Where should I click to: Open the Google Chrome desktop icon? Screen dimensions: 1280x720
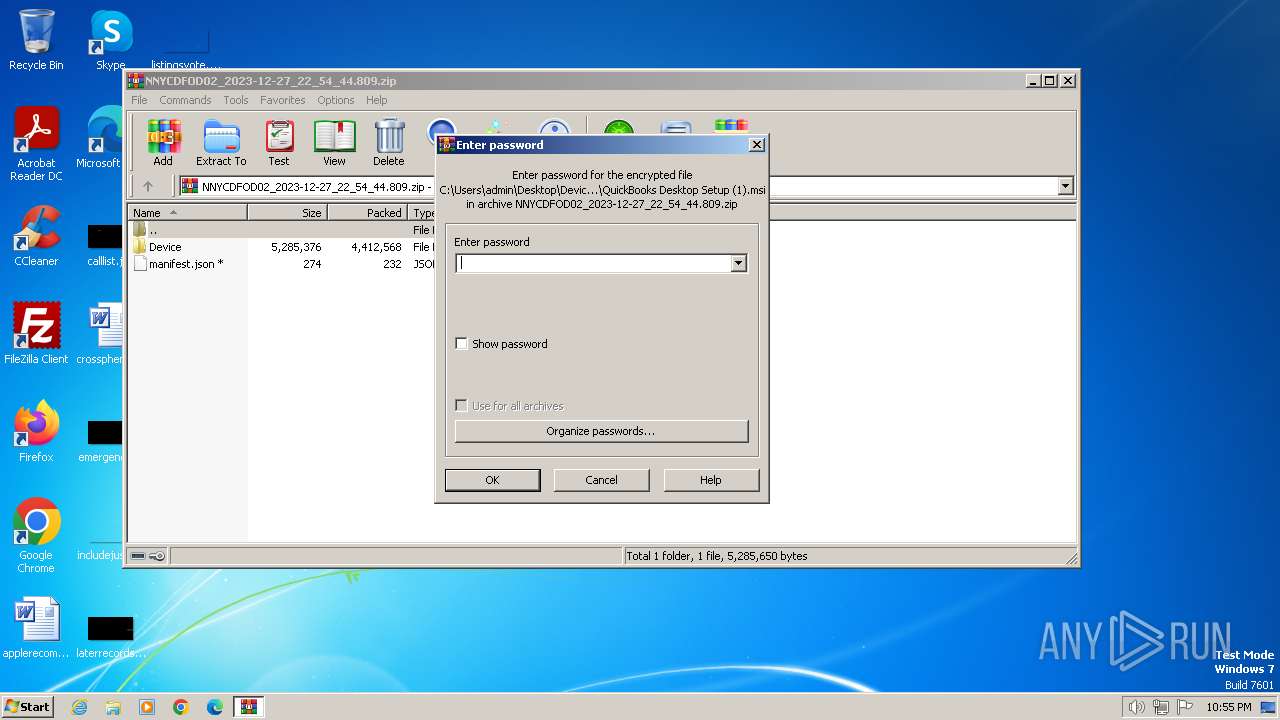pos(36,535)
